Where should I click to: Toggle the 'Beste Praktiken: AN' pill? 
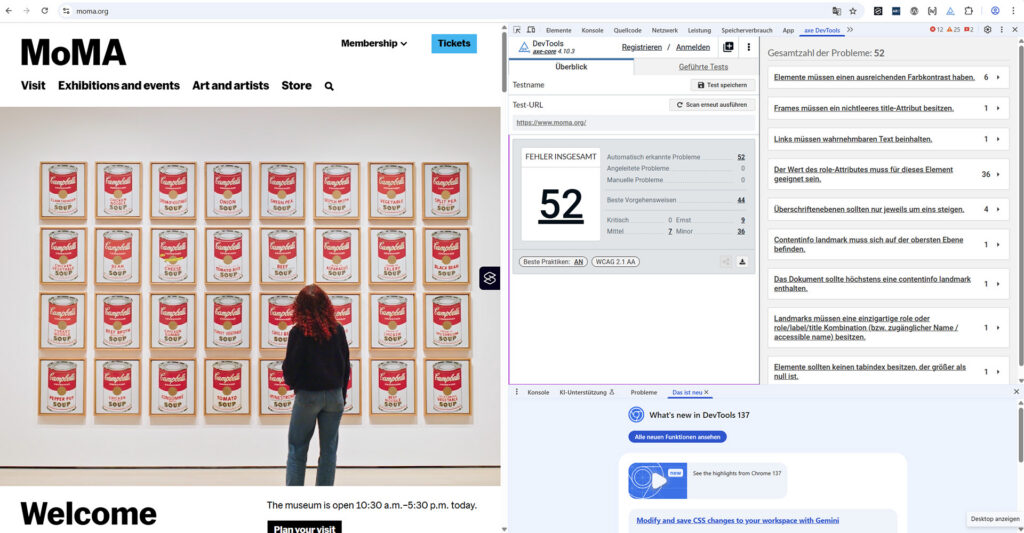tap(553, 262)
